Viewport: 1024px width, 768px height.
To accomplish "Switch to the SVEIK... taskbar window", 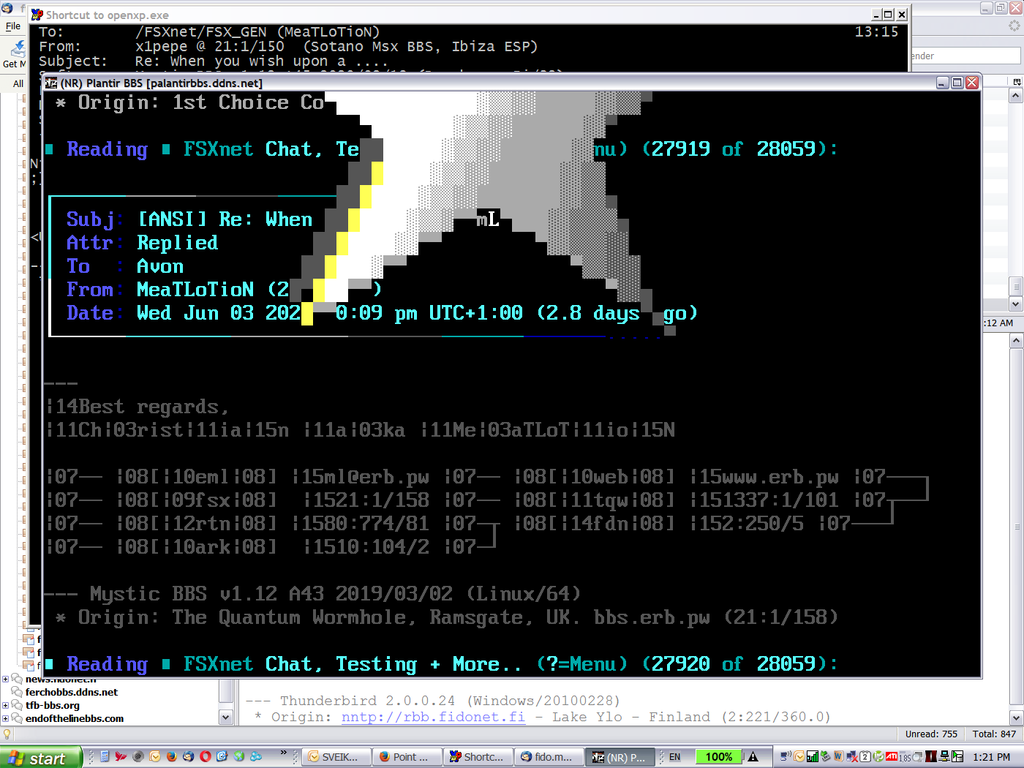I will click(336, 757).
